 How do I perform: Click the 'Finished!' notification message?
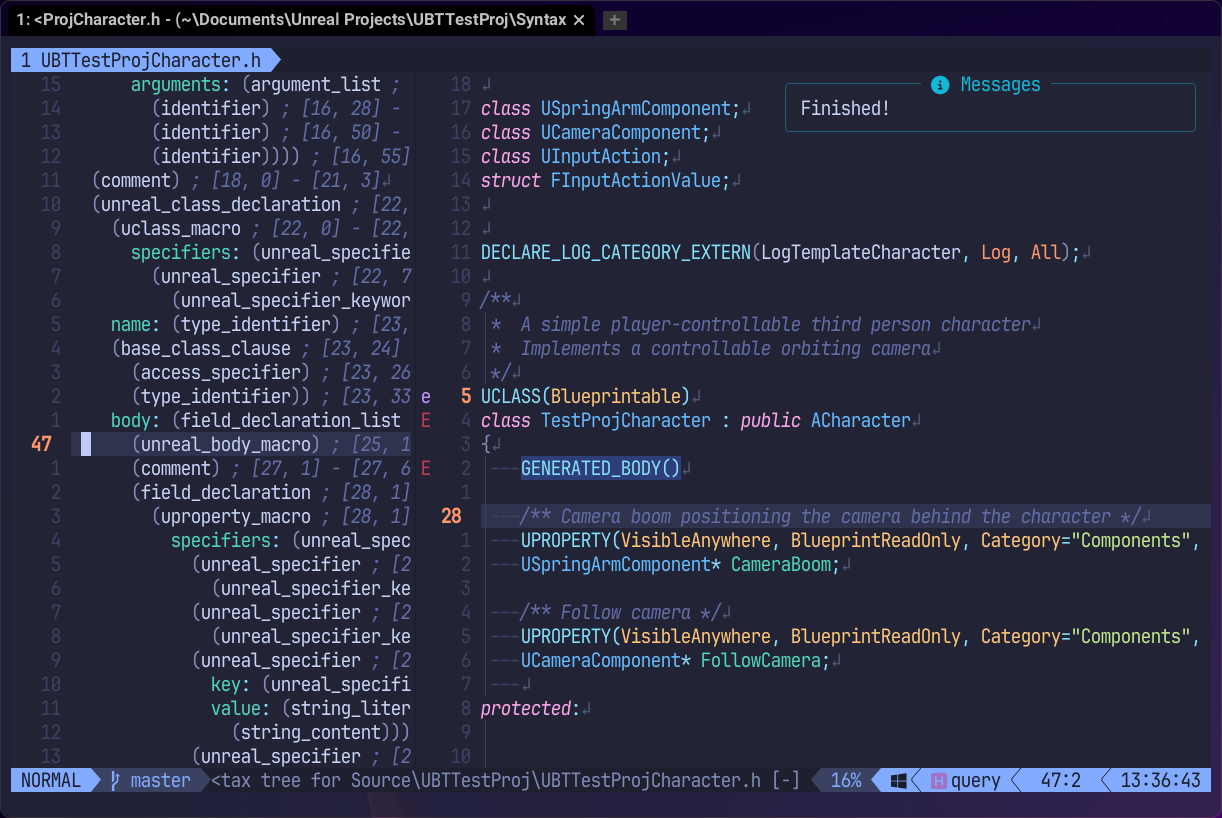845,108
